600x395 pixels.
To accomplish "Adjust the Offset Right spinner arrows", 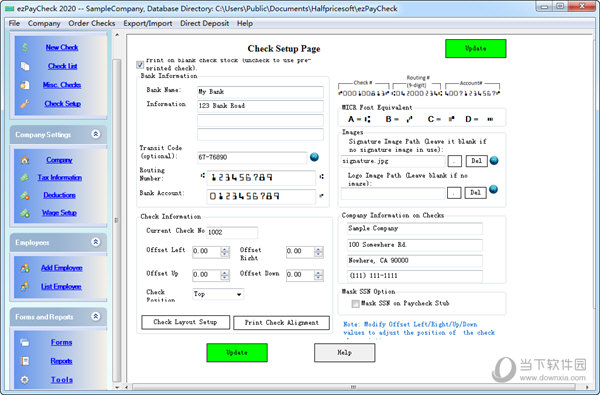I will [318, 251].
